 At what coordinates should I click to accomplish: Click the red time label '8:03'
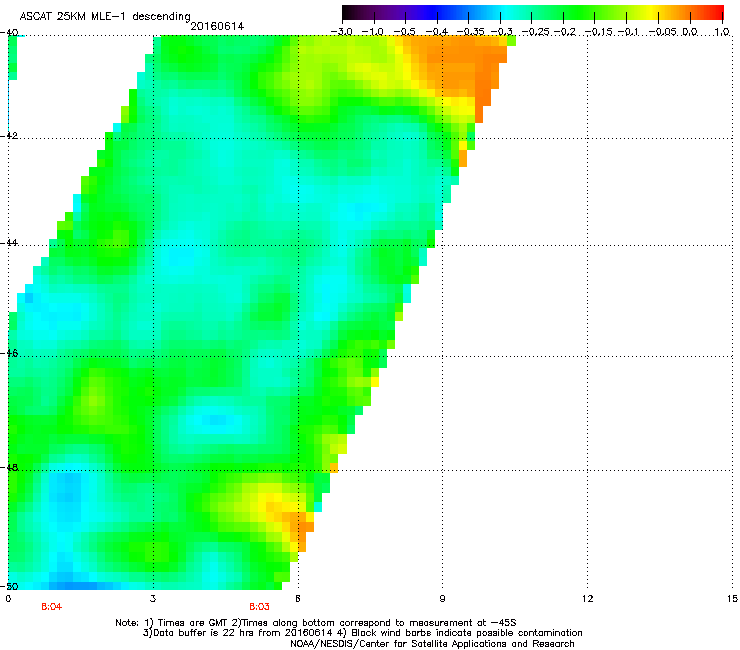tap(259, 607)
